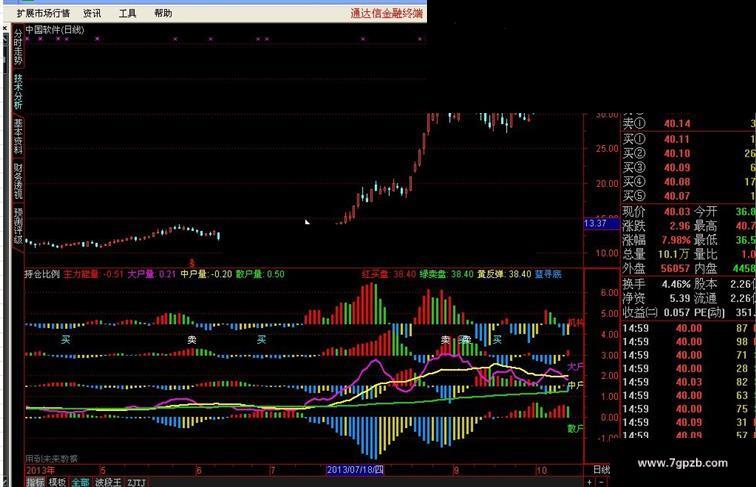This screenshot has width=756, height=487.
Task: Click the 买② price 40.10
Action: point(676,154)
